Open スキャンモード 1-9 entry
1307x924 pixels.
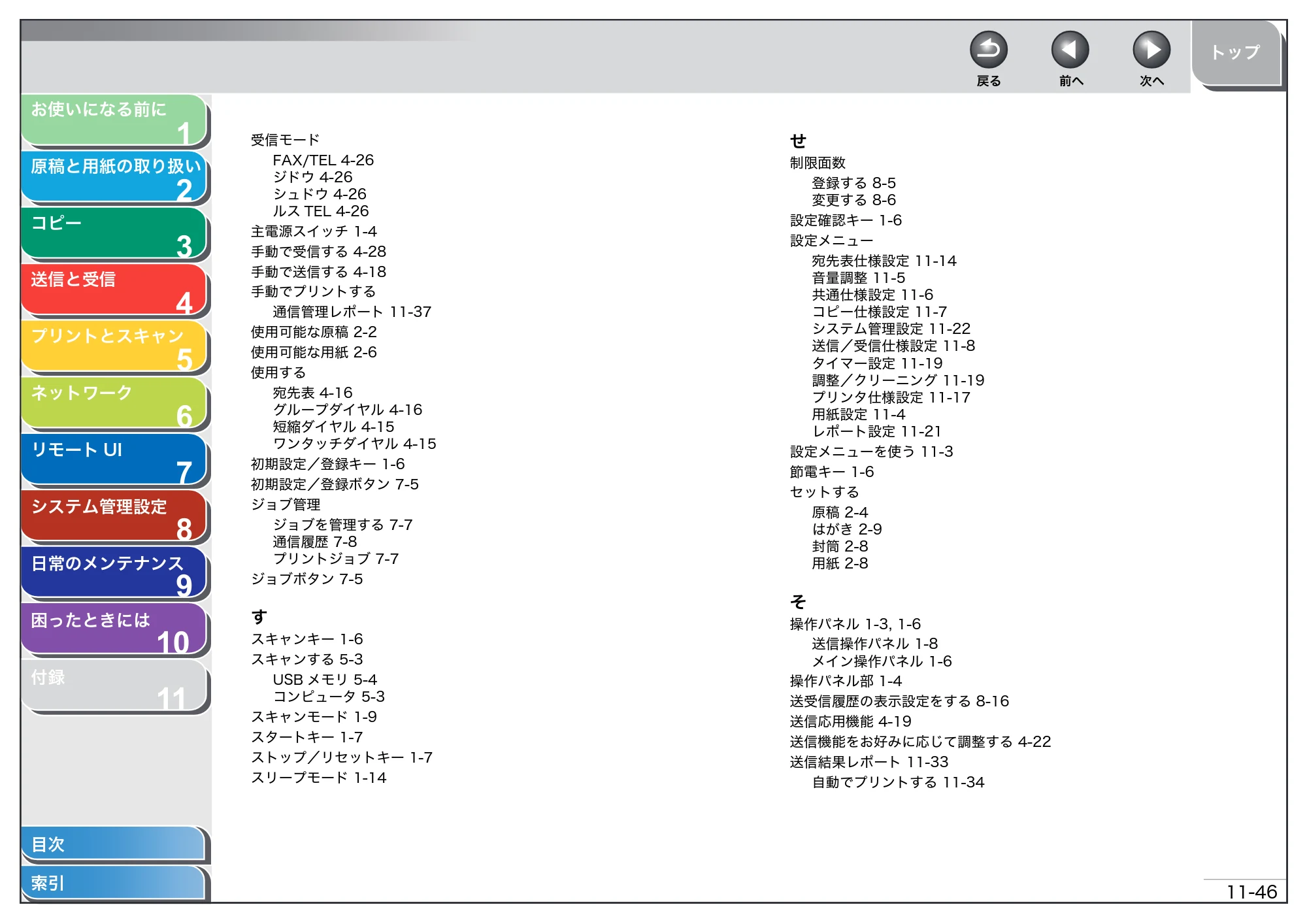(x=314, y=717)
